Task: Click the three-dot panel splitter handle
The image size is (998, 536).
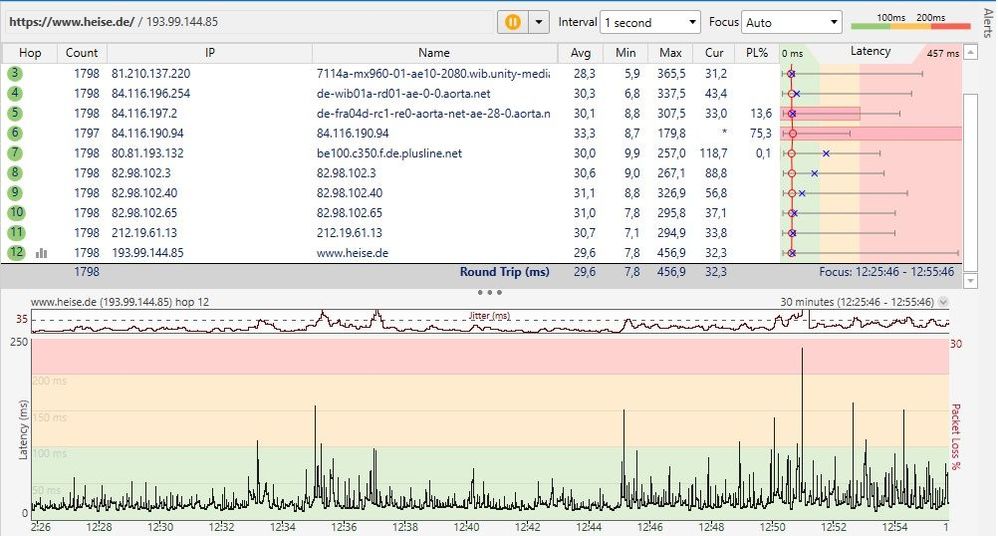Action: coord(489,292)
